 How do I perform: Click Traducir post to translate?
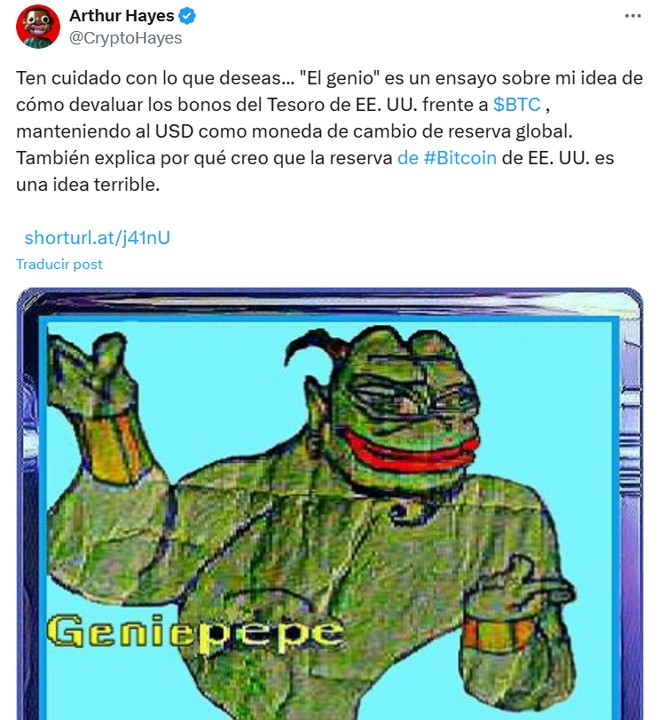point(59,264)
